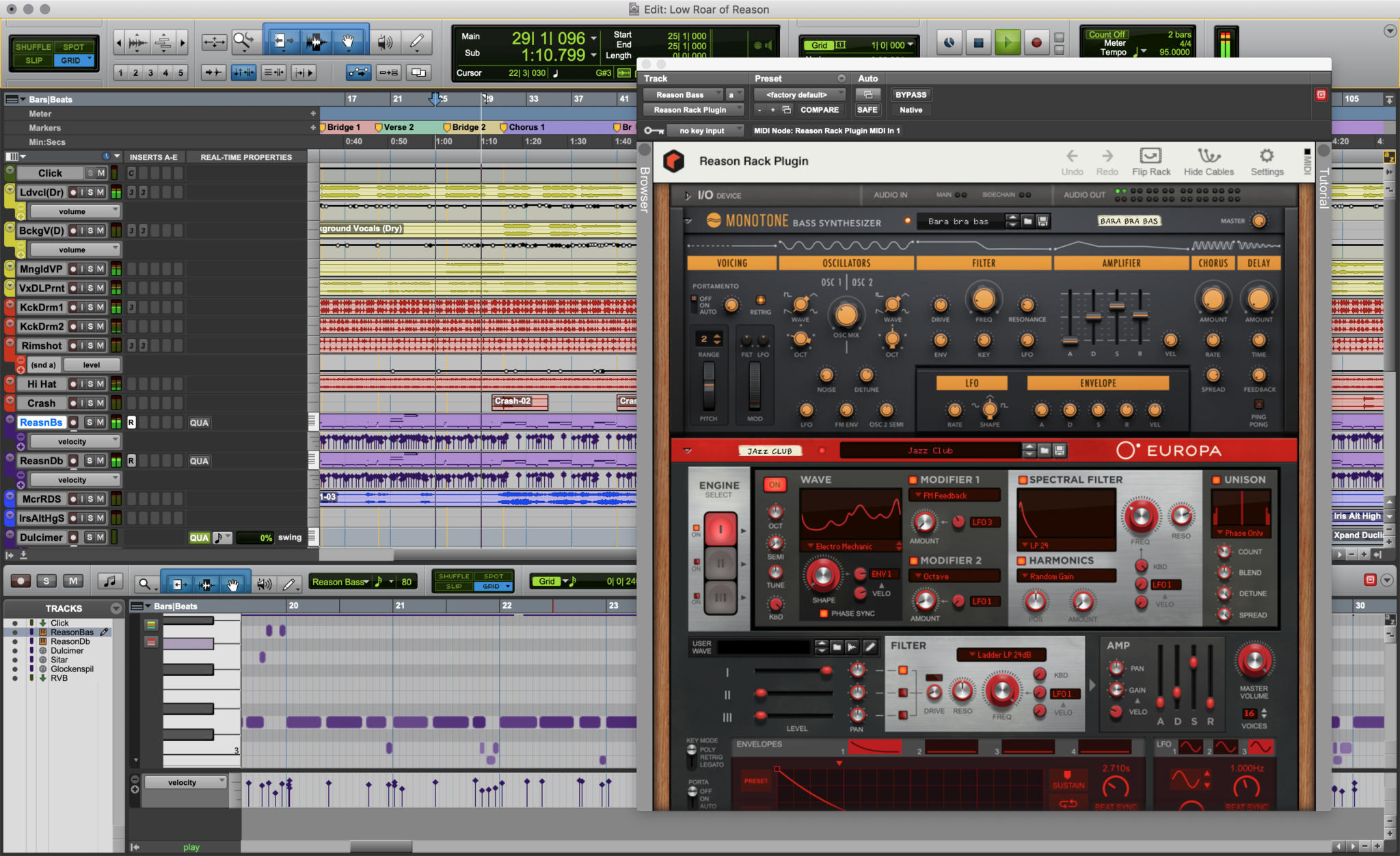Select the Pencil tool
Viewport: 1400px width, 856px height.
click(416, 41)
